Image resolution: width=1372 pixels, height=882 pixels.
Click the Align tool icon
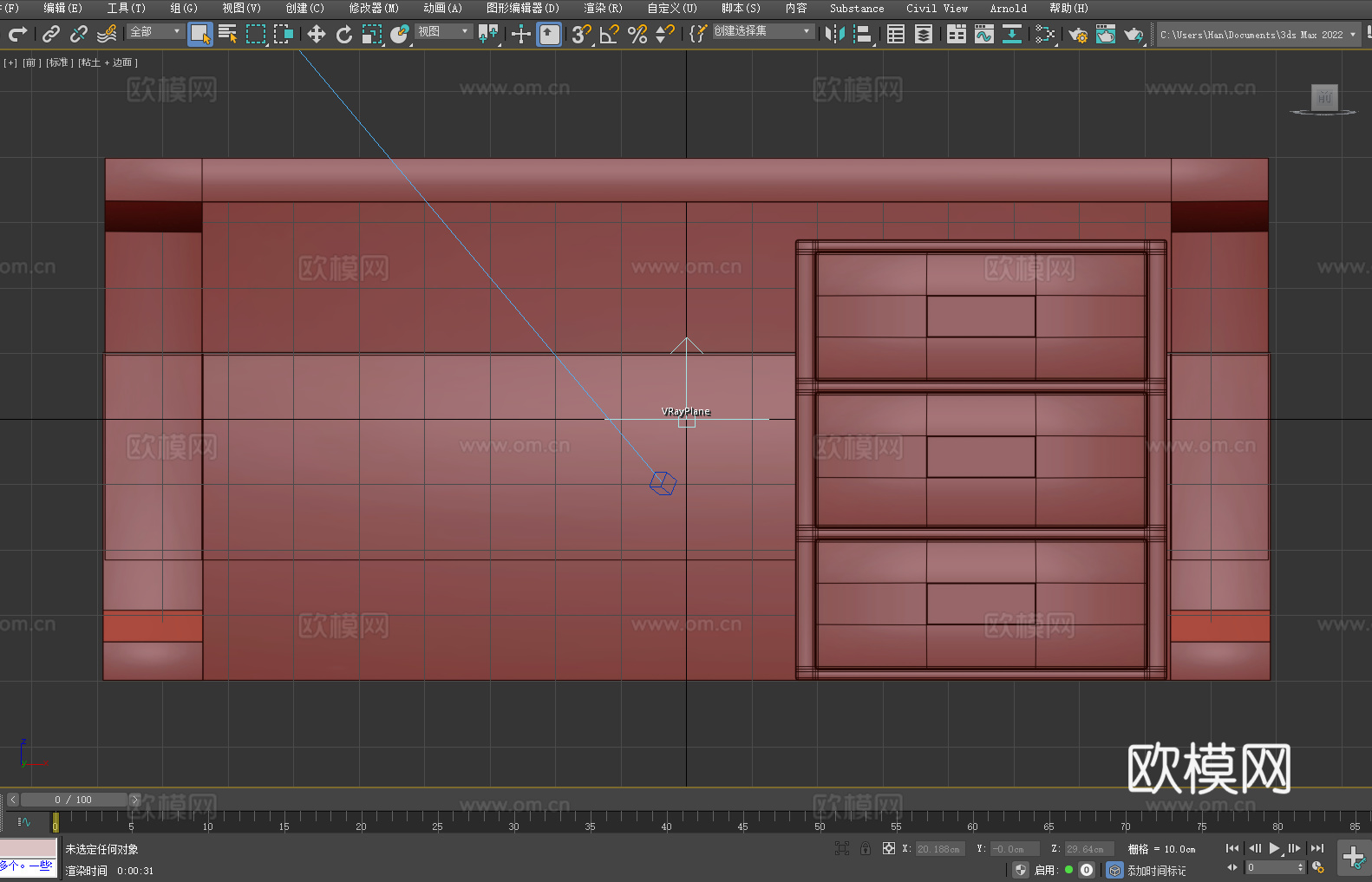point(863,34)
